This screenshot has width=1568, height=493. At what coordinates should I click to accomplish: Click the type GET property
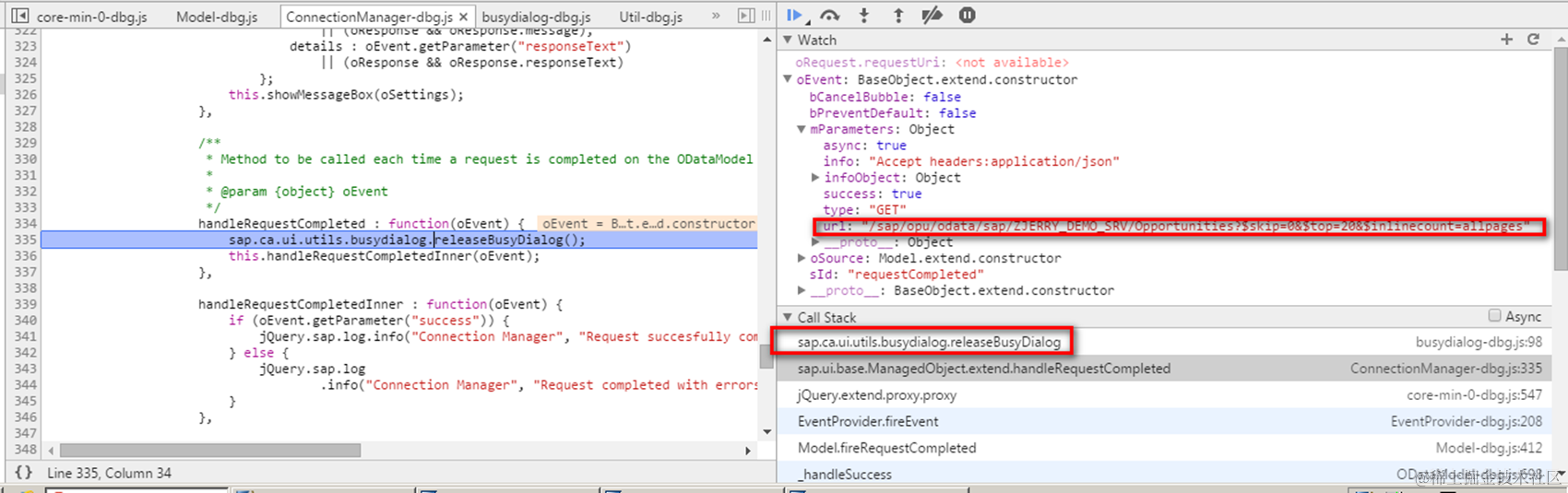(865, 210)
